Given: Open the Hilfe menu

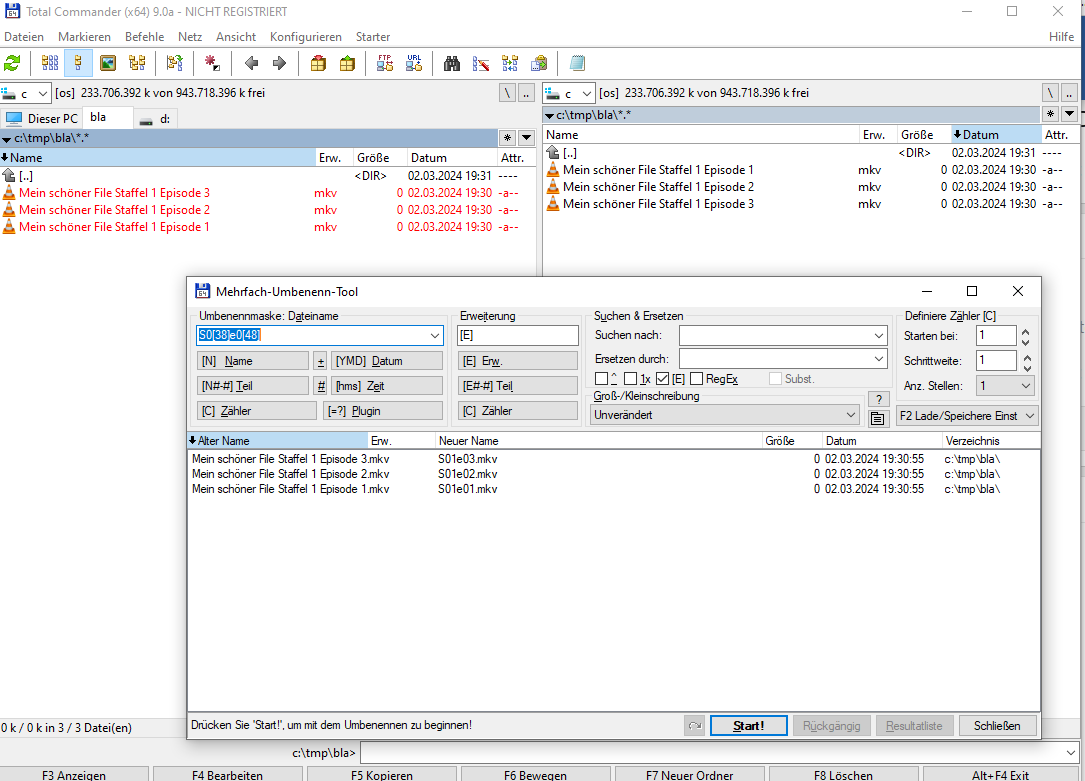Looking at the screenshot, I should coord(1061,37).
